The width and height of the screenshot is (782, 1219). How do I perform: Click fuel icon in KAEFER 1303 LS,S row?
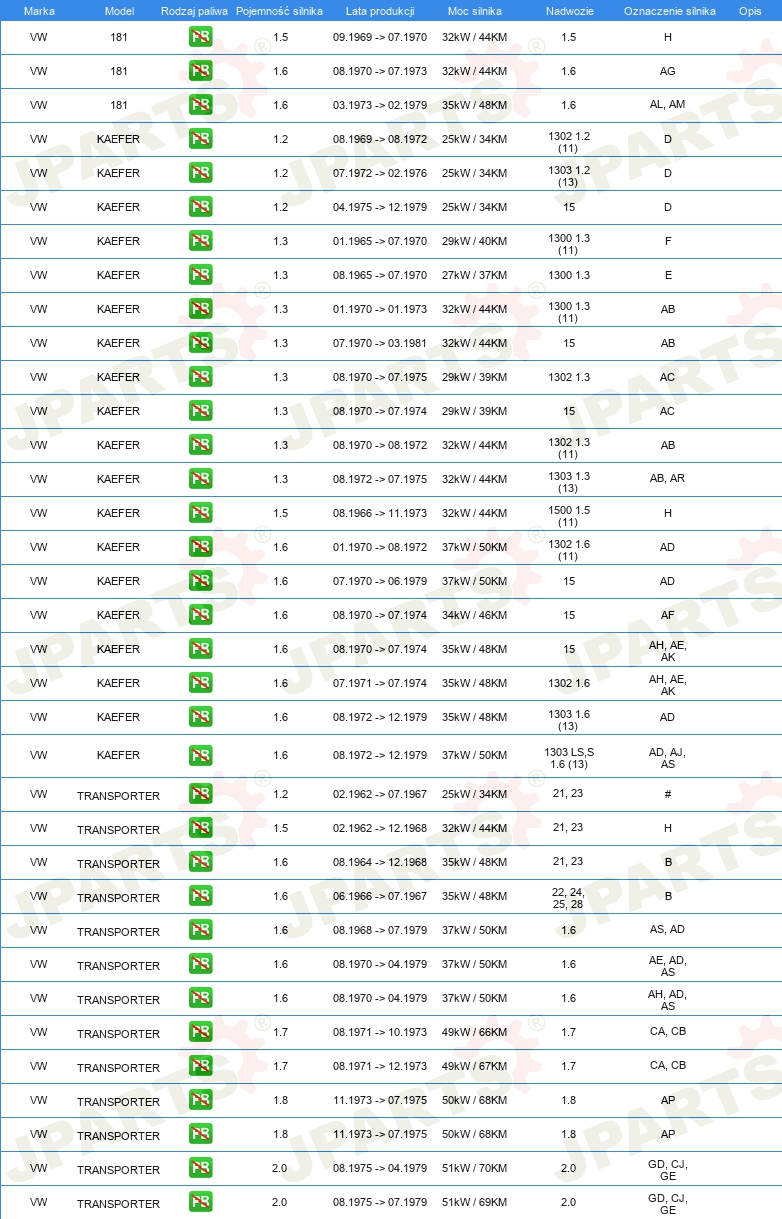(200, 756)
